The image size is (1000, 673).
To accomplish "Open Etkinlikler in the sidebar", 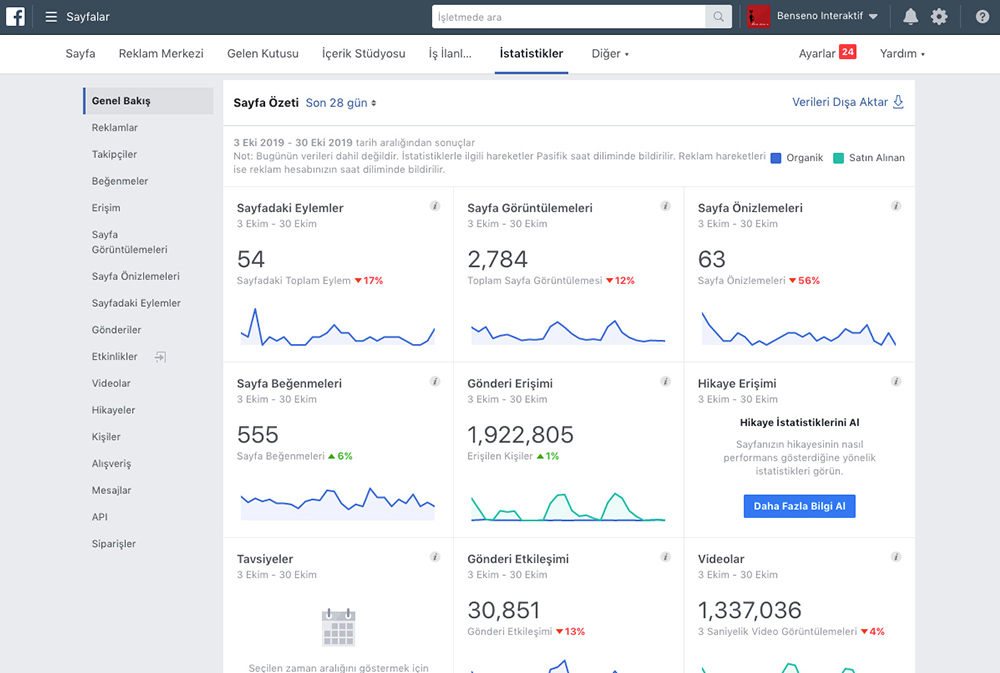I will tap(114, 357).
